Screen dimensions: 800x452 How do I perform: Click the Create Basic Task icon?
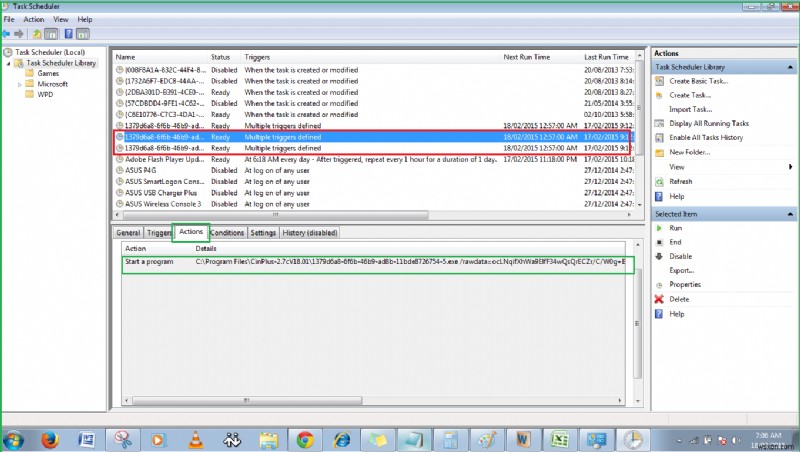(x=659, y=81)
